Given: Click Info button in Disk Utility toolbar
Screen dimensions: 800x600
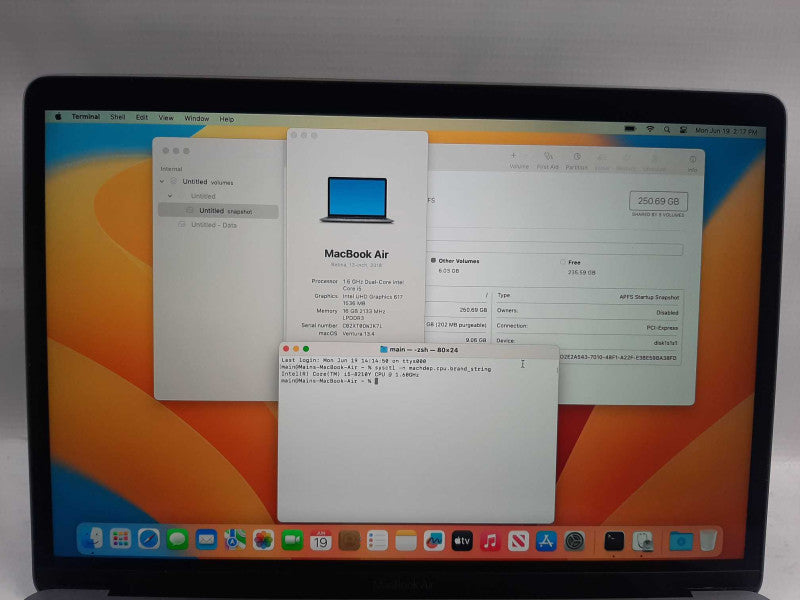Looking at the screenshot, I should (x=692, y=164).
